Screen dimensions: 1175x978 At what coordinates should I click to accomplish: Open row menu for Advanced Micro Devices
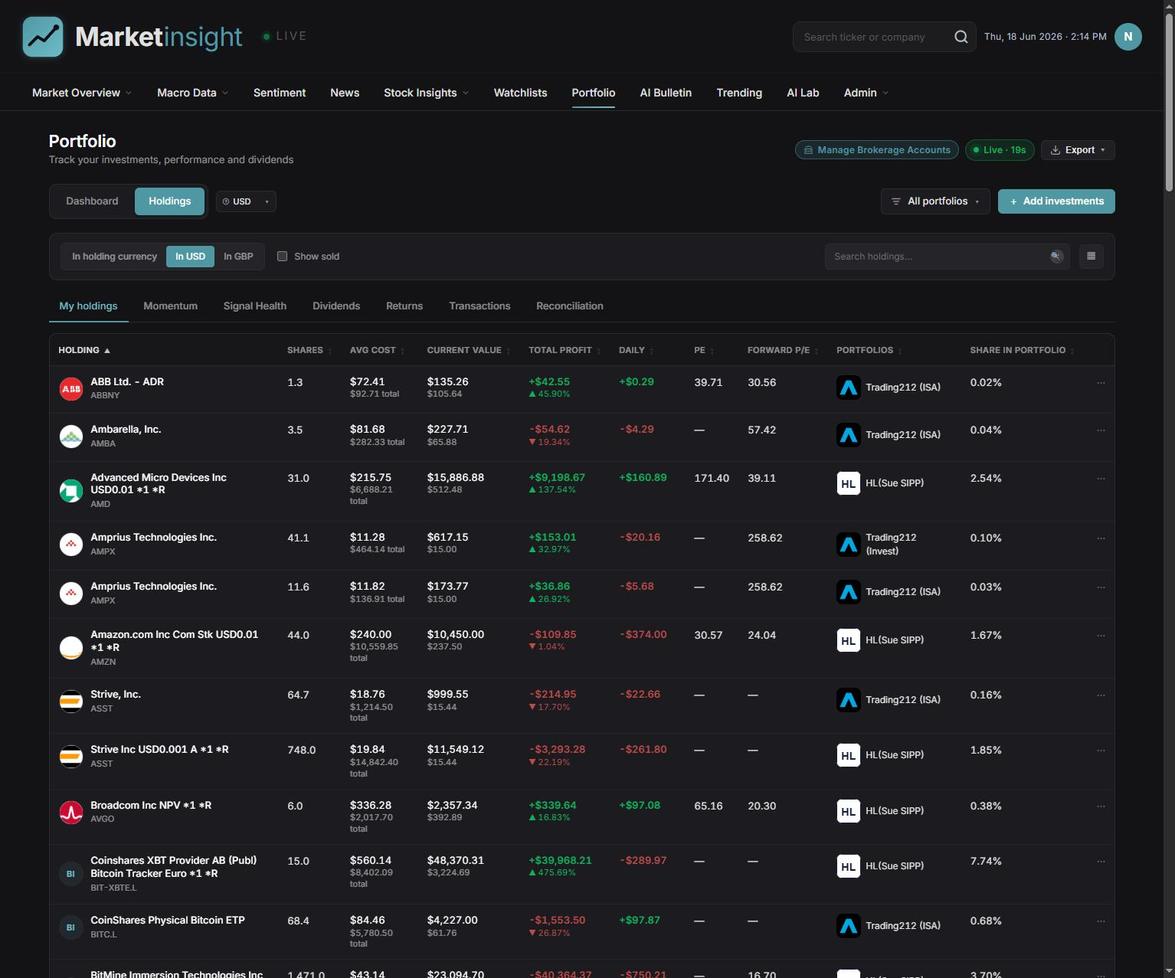pyautogui.click(x=1101, y=478)
